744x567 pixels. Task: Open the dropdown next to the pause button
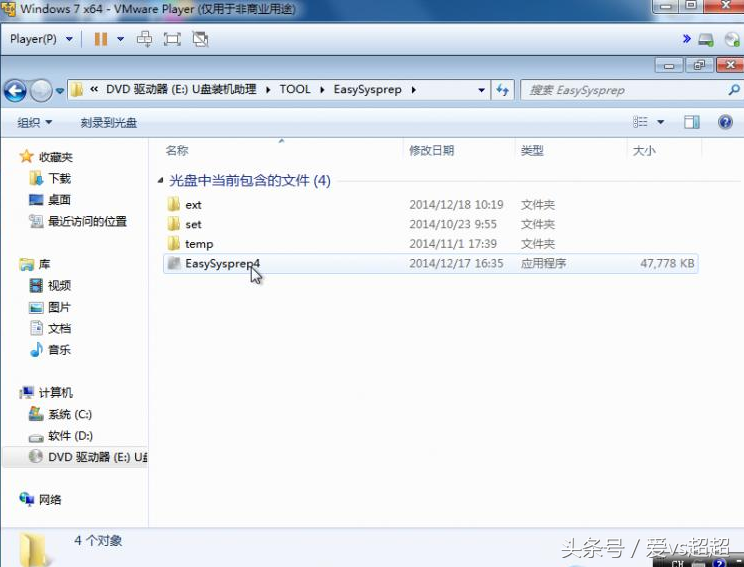tap(121, 39)
